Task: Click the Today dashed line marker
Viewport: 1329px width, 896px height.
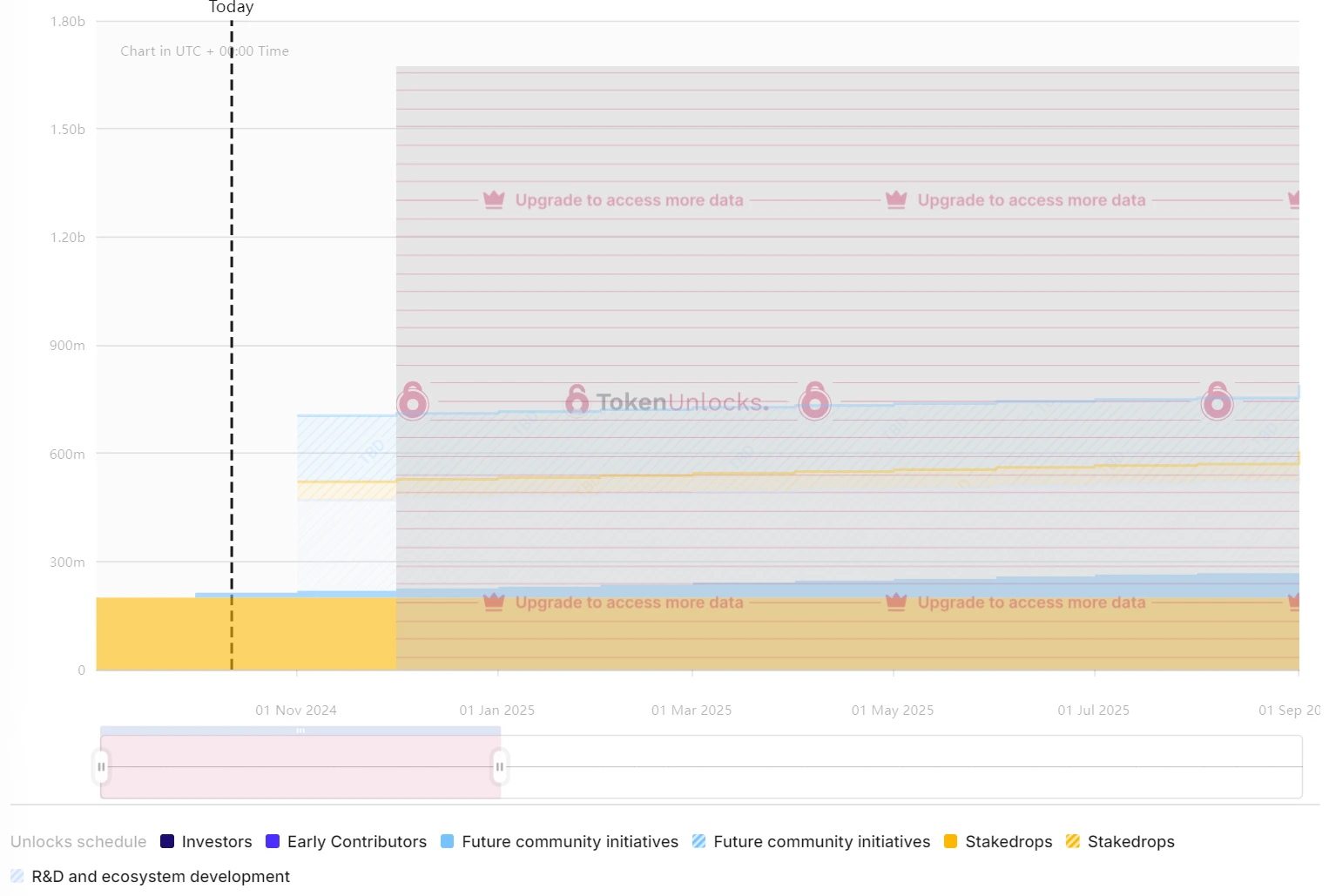Action: [x=232, y=348]
